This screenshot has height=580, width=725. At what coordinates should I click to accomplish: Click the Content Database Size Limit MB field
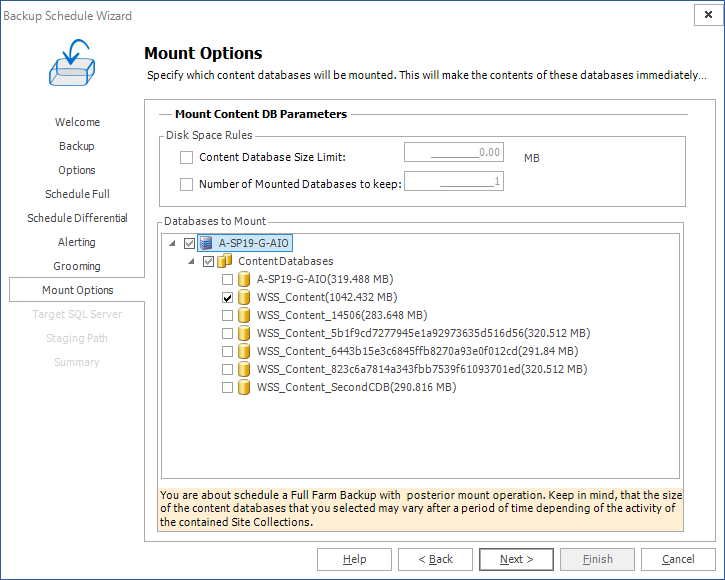click(x=453, y=153)
